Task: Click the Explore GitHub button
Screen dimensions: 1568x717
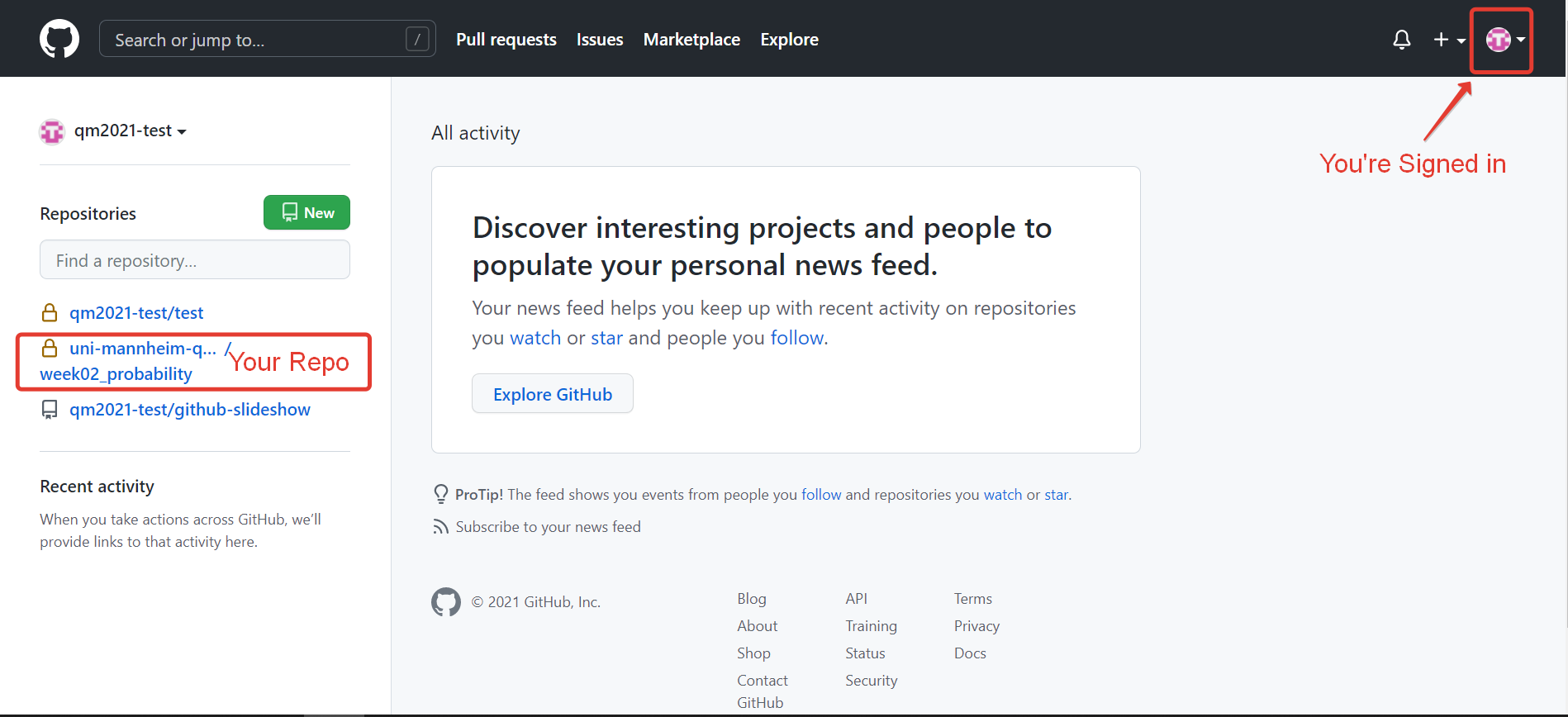Action: 552,394
